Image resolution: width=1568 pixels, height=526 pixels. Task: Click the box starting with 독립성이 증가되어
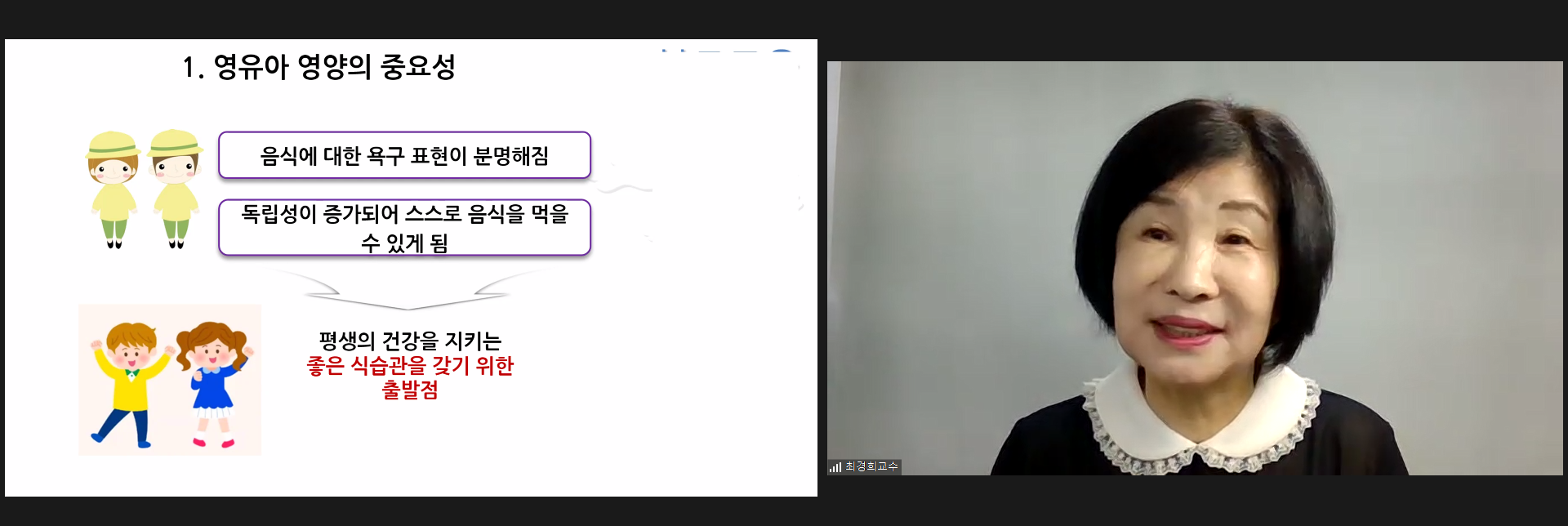click(404, 228)
